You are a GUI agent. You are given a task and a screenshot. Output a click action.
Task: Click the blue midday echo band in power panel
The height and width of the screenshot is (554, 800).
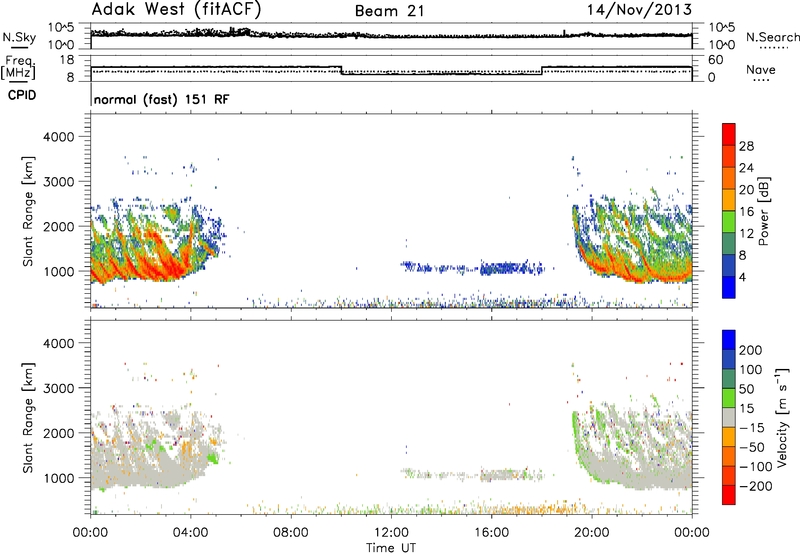tap(474, 267)
